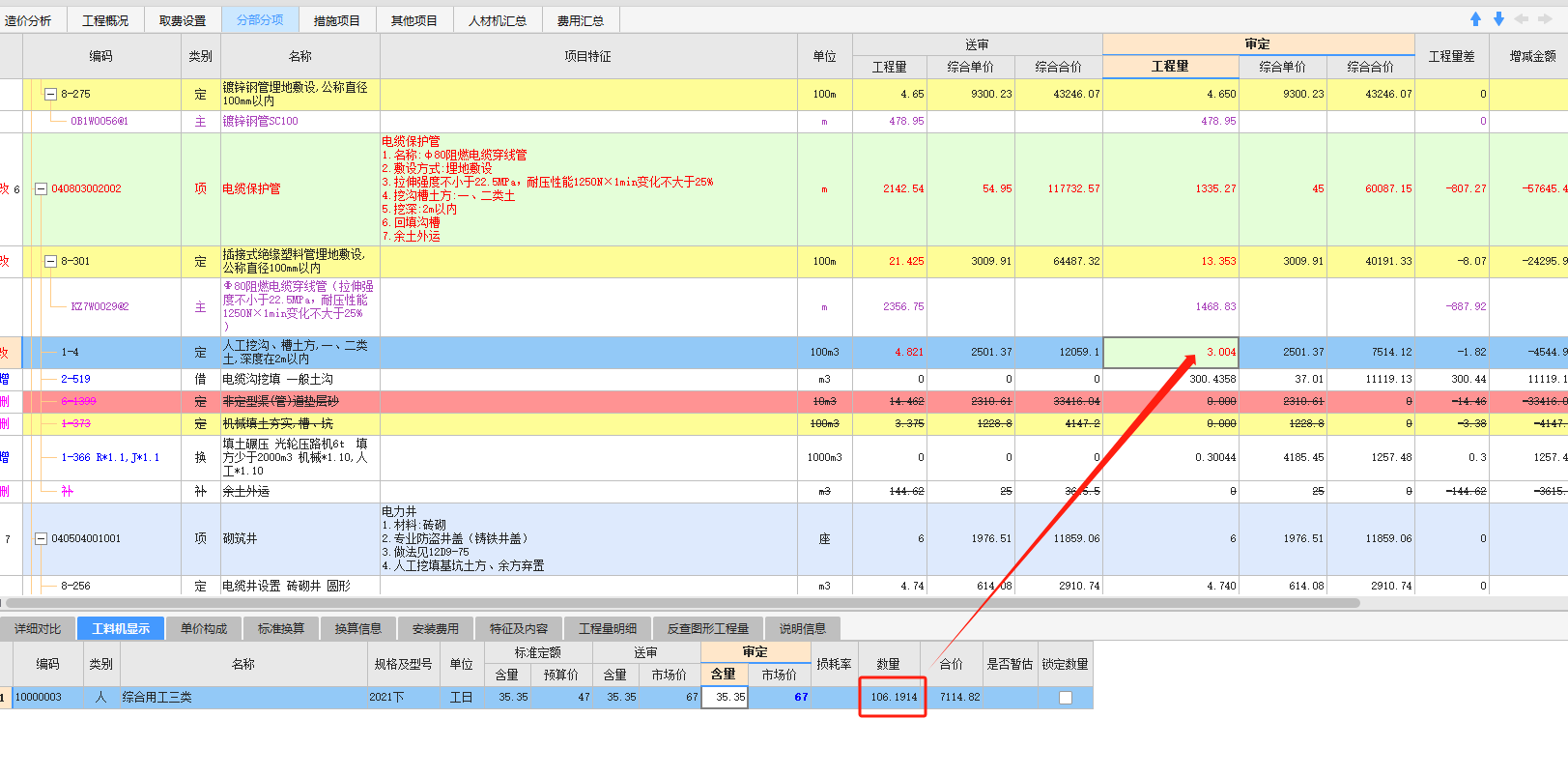Open the 取费设置 tab
The width and height of the screenshot is (1568, 776).
click(x=183, y=20)
